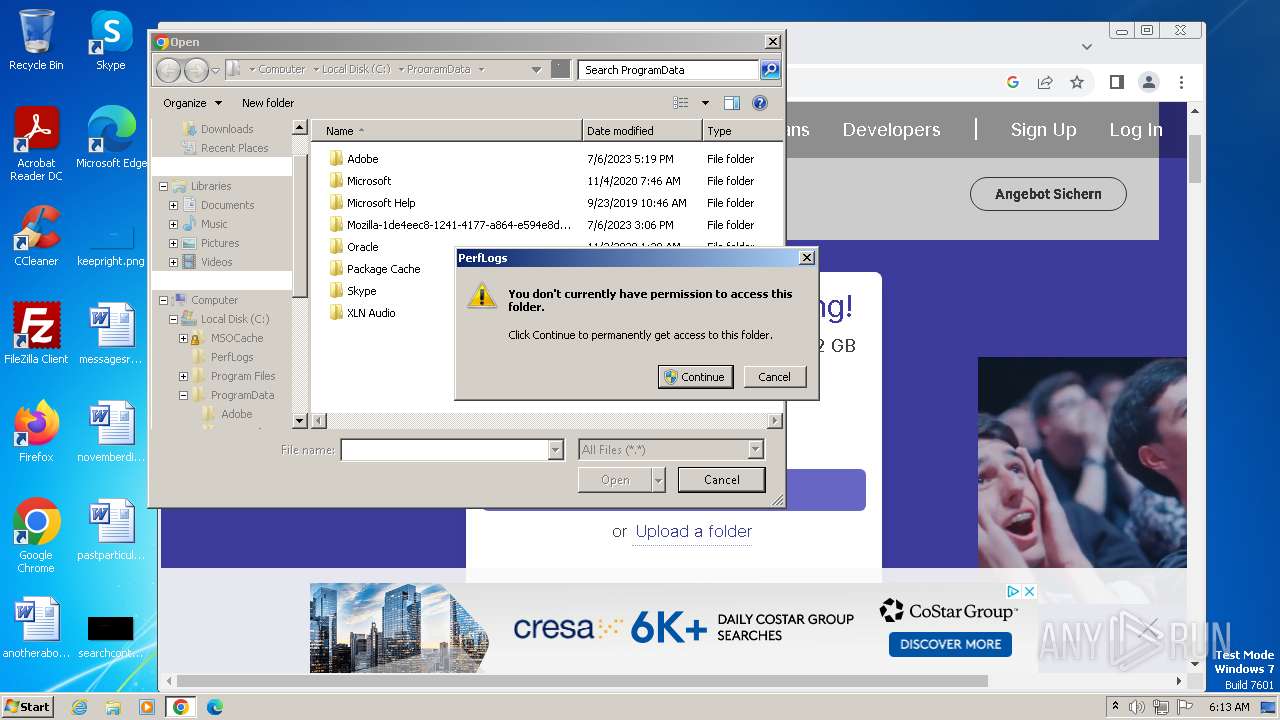The image size is (1280, 720).
Task: Click the help icon in Open dialog
Action: pos(759,103)
